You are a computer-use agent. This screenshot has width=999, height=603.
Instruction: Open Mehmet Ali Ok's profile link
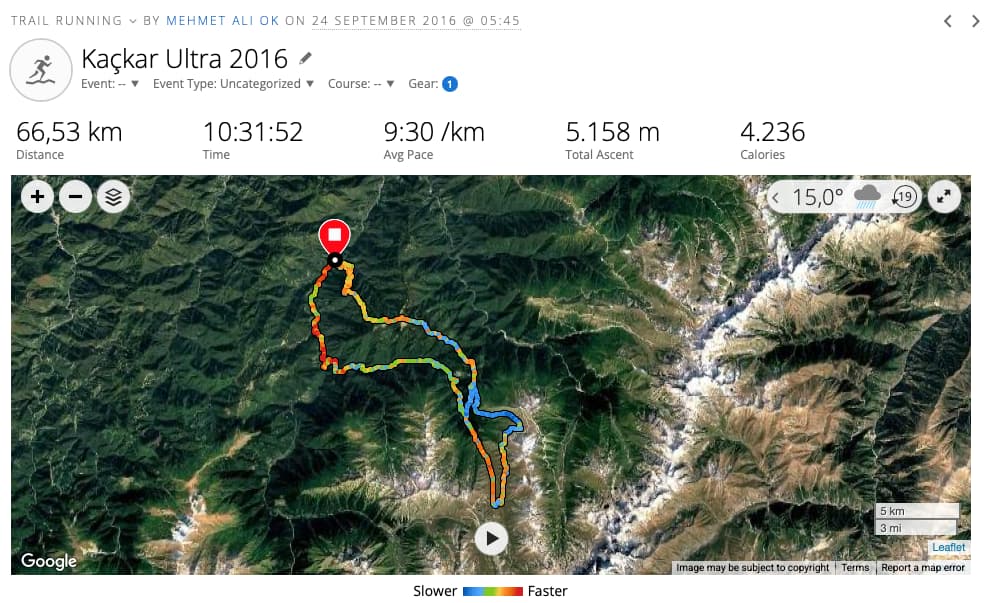click(222, 20)
